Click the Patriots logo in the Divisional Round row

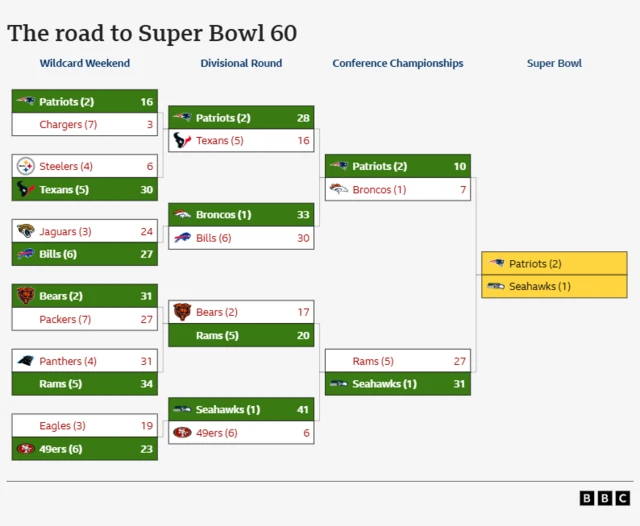[x=182, y=117]
